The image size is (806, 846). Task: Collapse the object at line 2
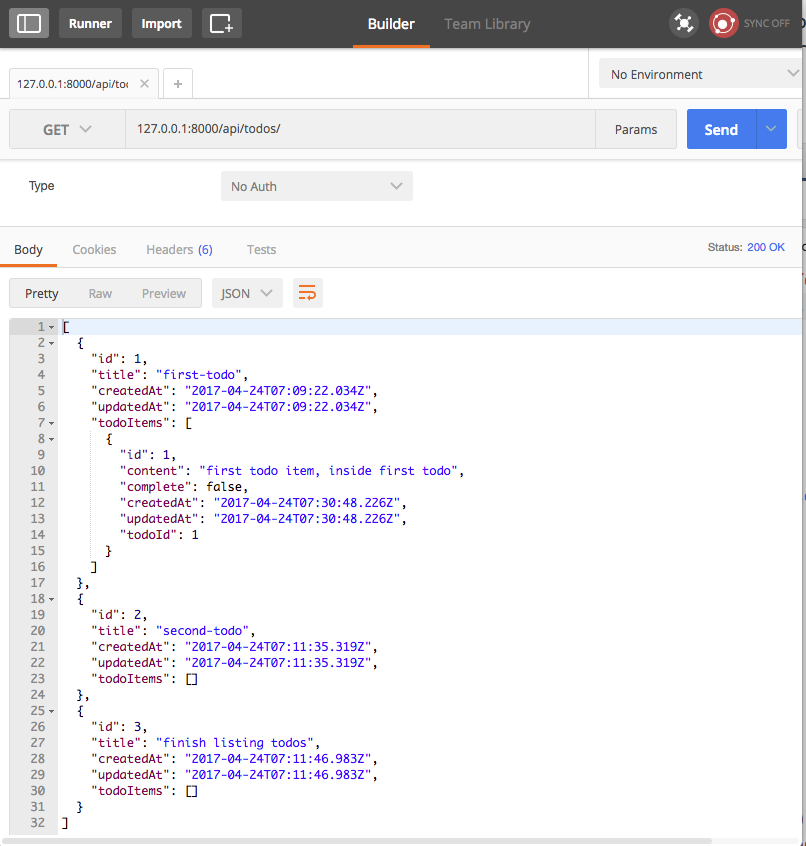[52, 343]
